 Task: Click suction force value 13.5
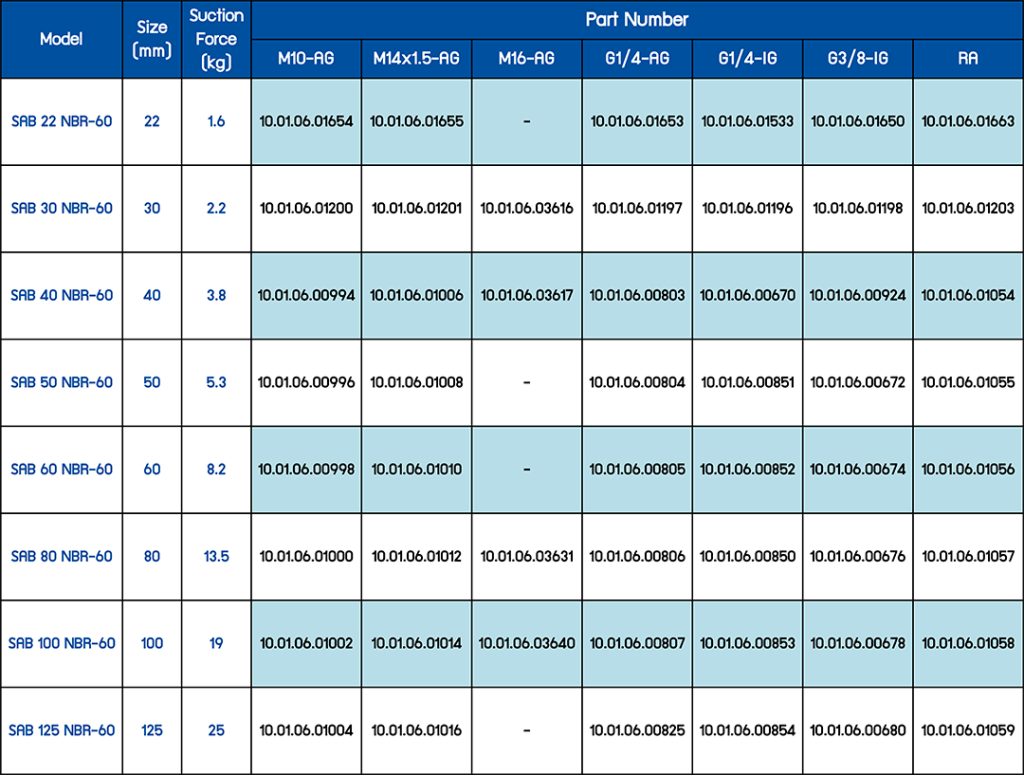coord(216,556)
